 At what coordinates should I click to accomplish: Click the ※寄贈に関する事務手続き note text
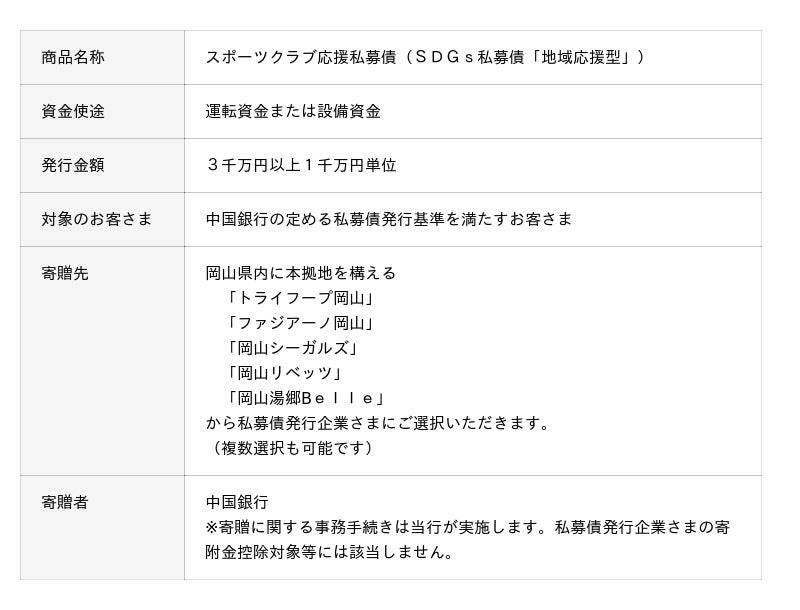tap(467, 527)
